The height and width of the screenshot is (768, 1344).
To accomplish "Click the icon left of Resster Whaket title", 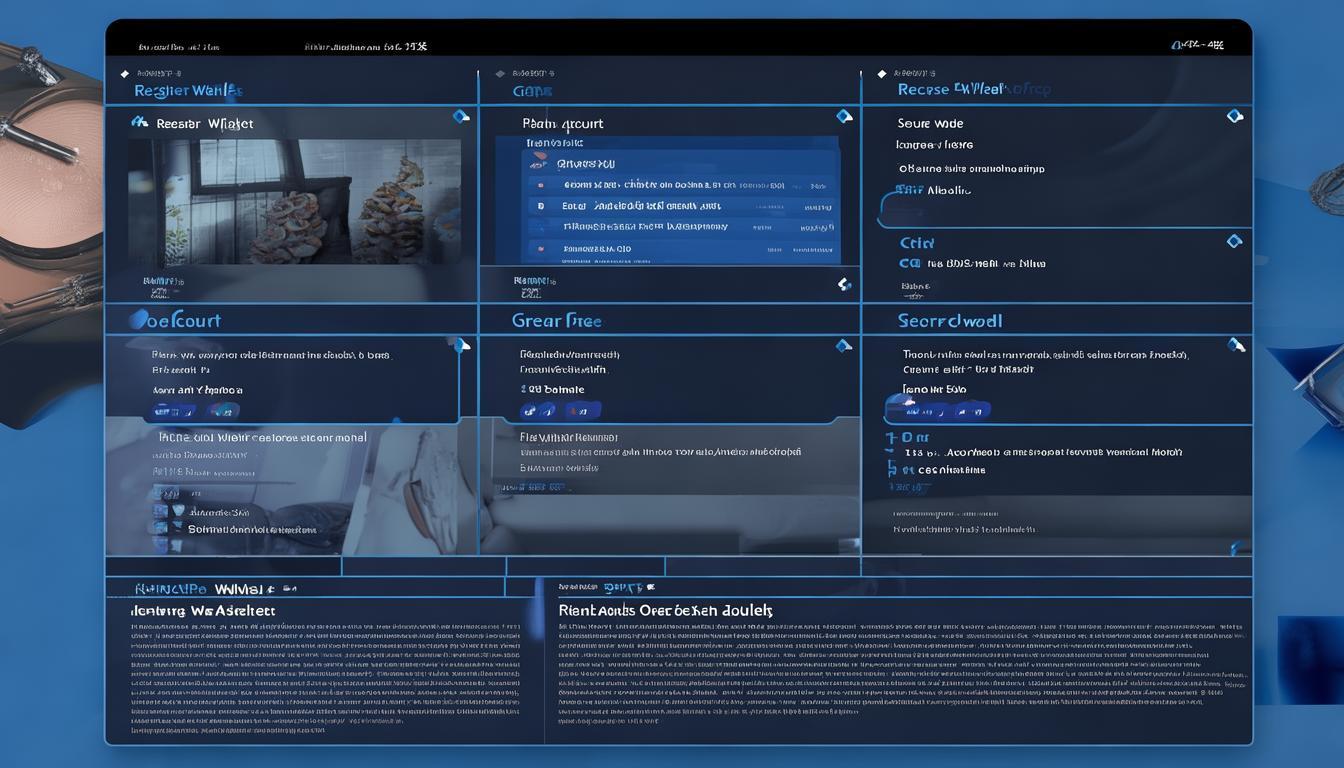I will [139, 122].
